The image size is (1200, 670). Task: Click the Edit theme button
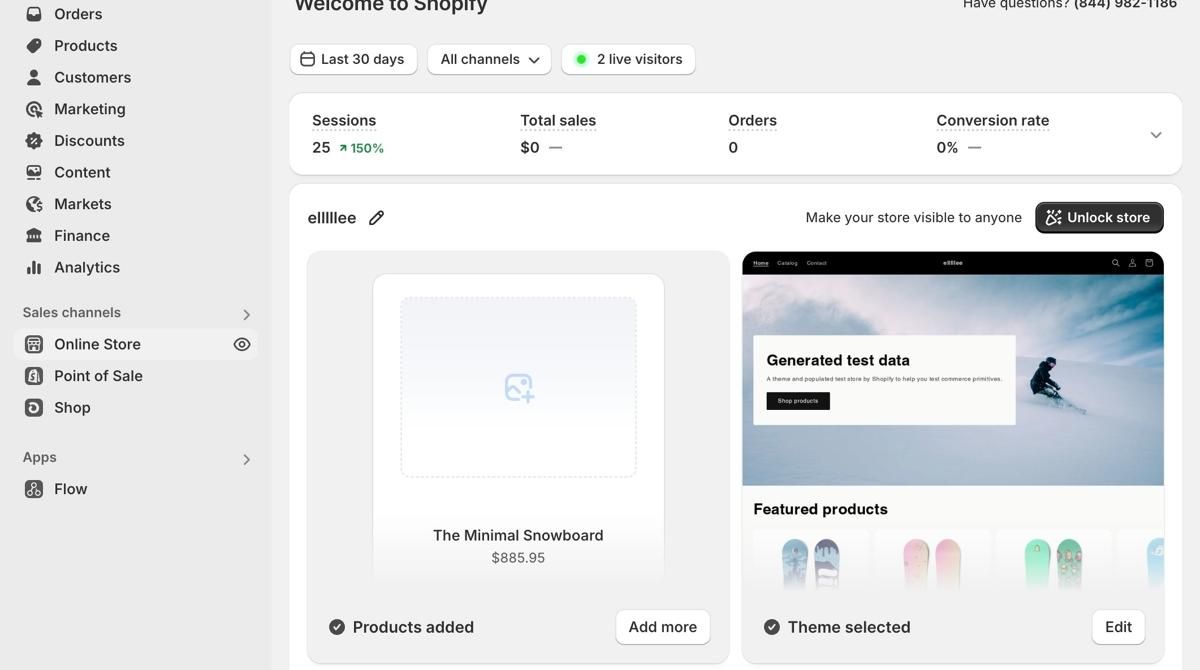[x=1118, y=627]
